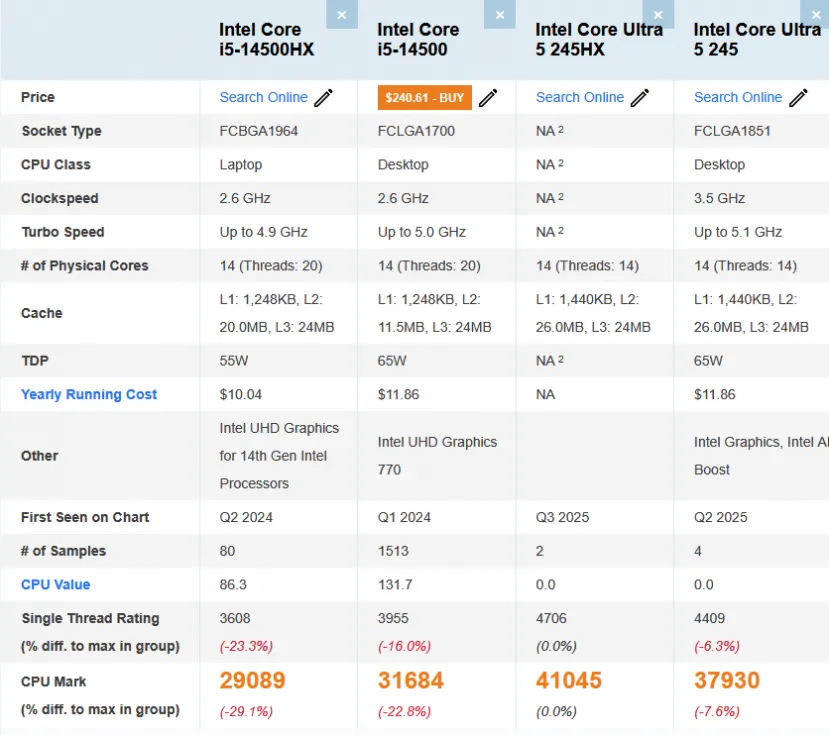Remove Intel Core i5-14500HX from the comparison
Screen dimensions: 829x735
point(342,15)
